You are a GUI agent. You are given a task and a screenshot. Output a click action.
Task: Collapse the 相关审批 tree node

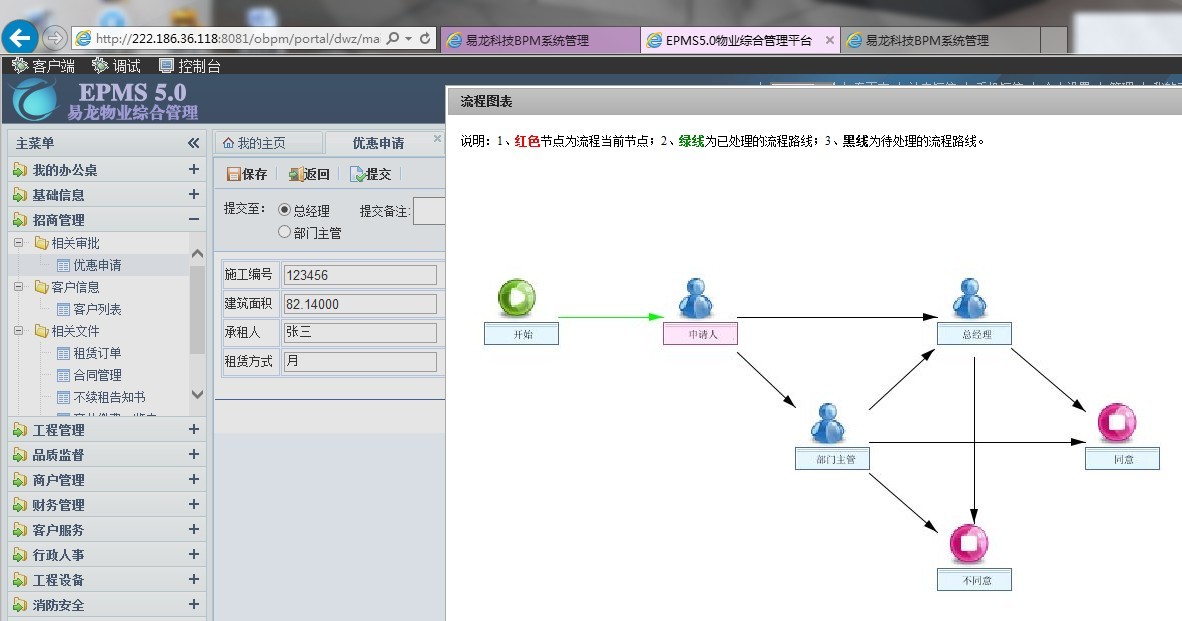click(19, 243)
